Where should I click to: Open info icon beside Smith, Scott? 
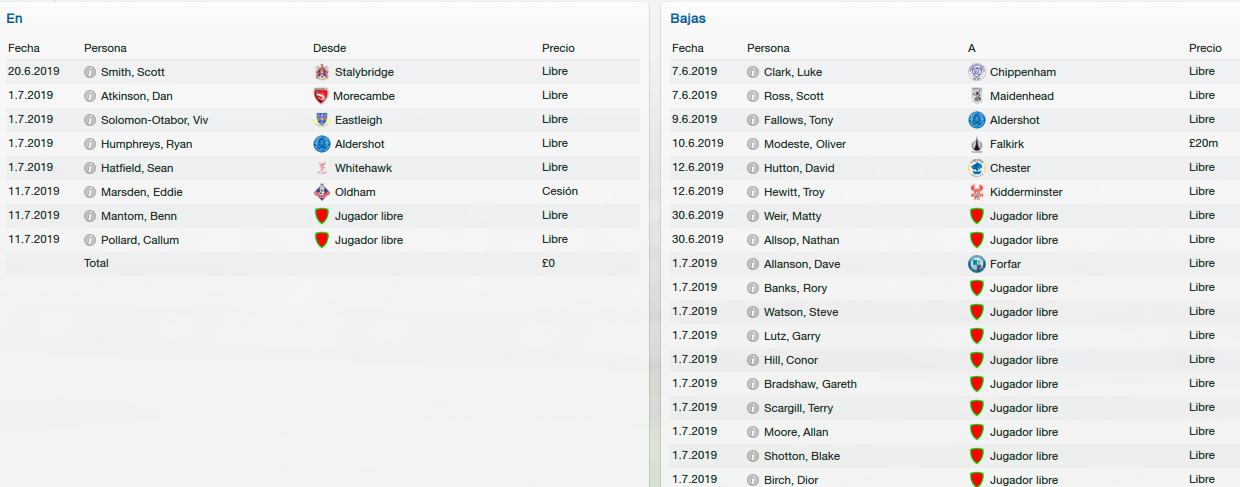point(90,72)
